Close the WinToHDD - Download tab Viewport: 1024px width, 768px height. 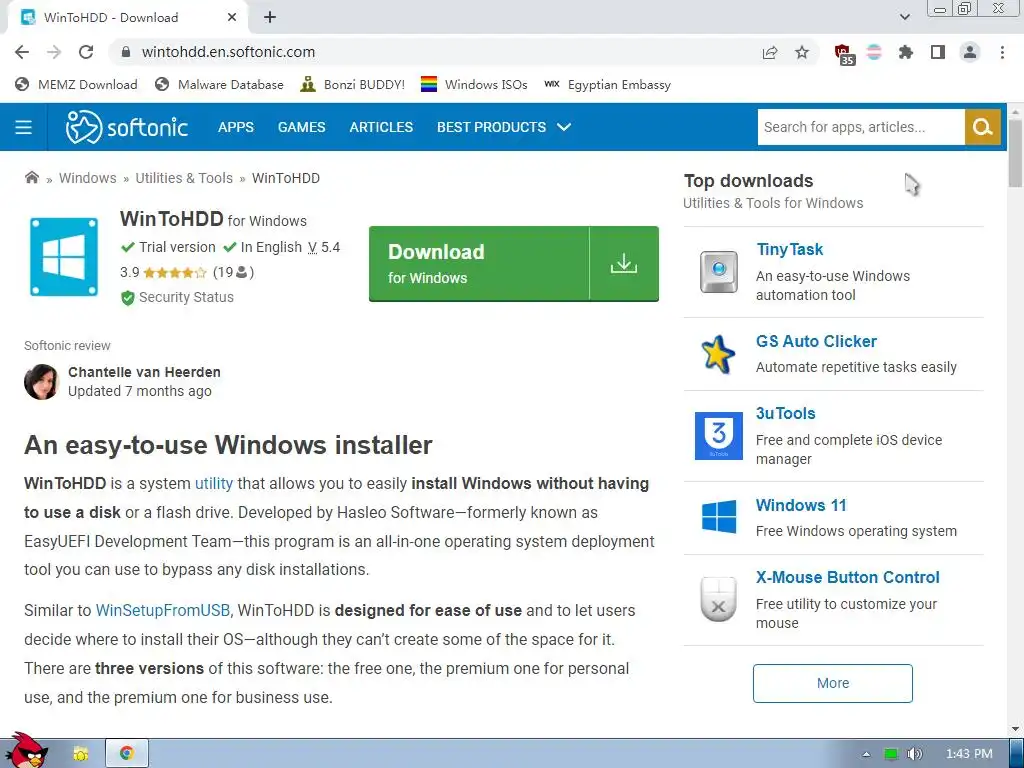click(x=232, y=18)
